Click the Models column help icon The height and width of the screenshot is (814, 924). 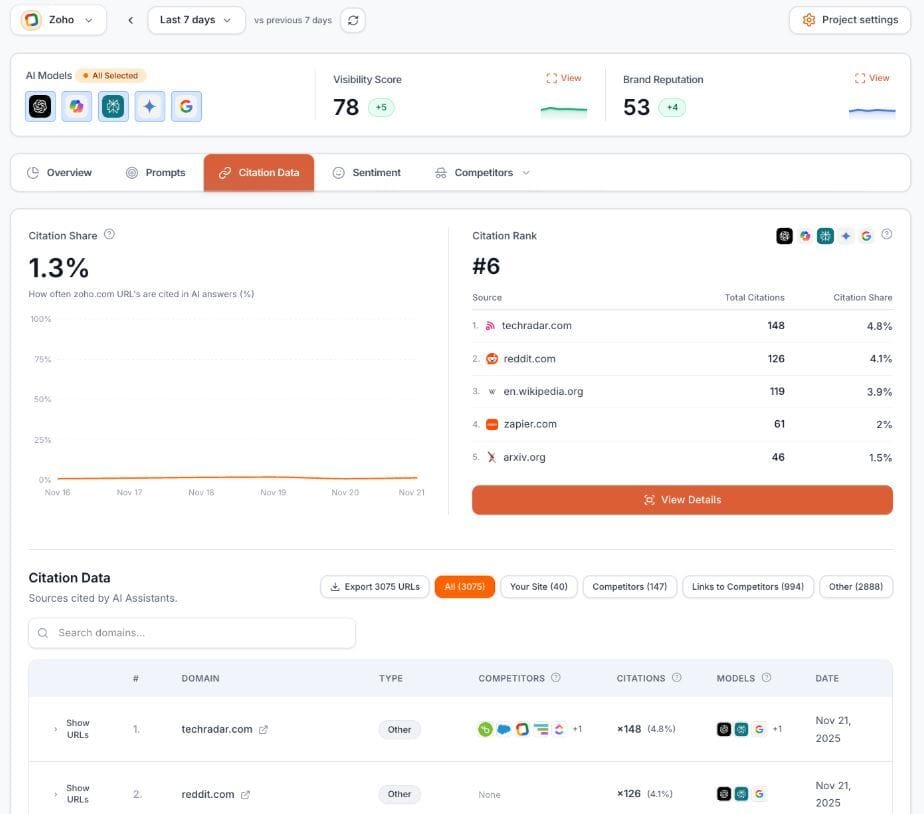pos(766,678)
